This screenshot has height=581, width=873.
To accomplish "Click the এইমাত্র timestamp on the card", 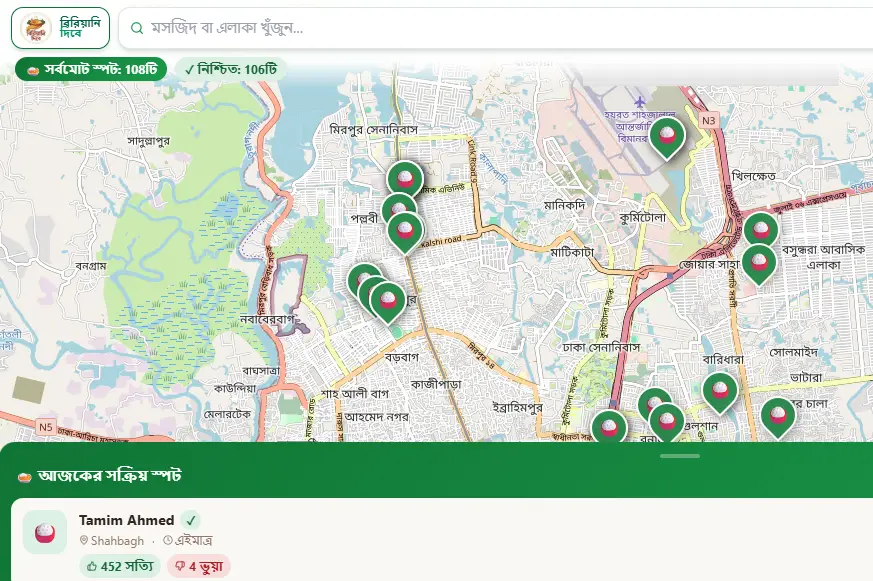I will [195, 541].
